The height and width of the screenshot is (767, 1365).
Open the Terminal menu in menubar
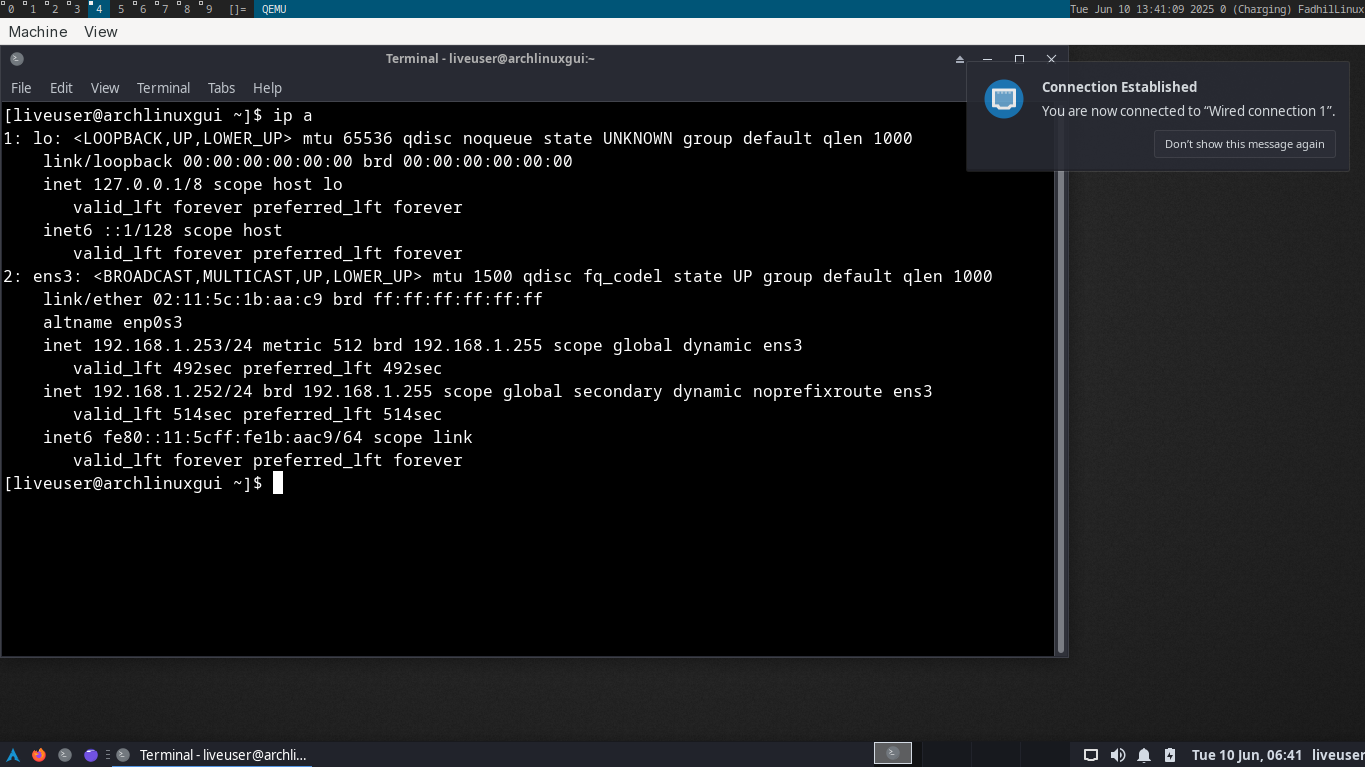click(163, 88)
